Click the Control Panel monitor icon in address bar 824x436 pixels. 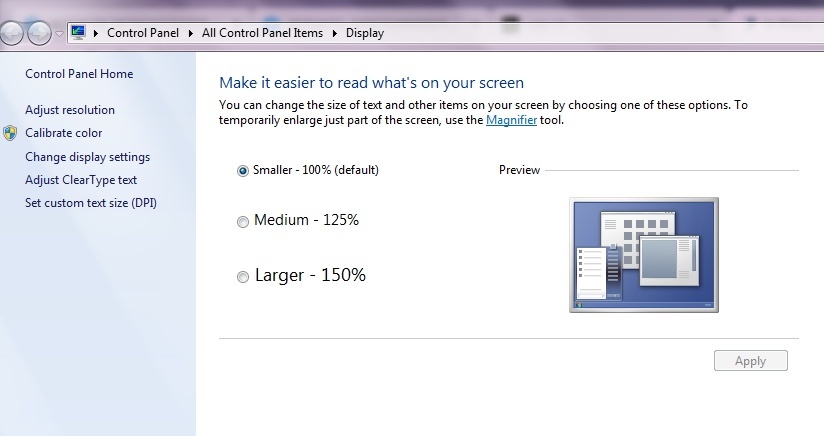(78, 33)
